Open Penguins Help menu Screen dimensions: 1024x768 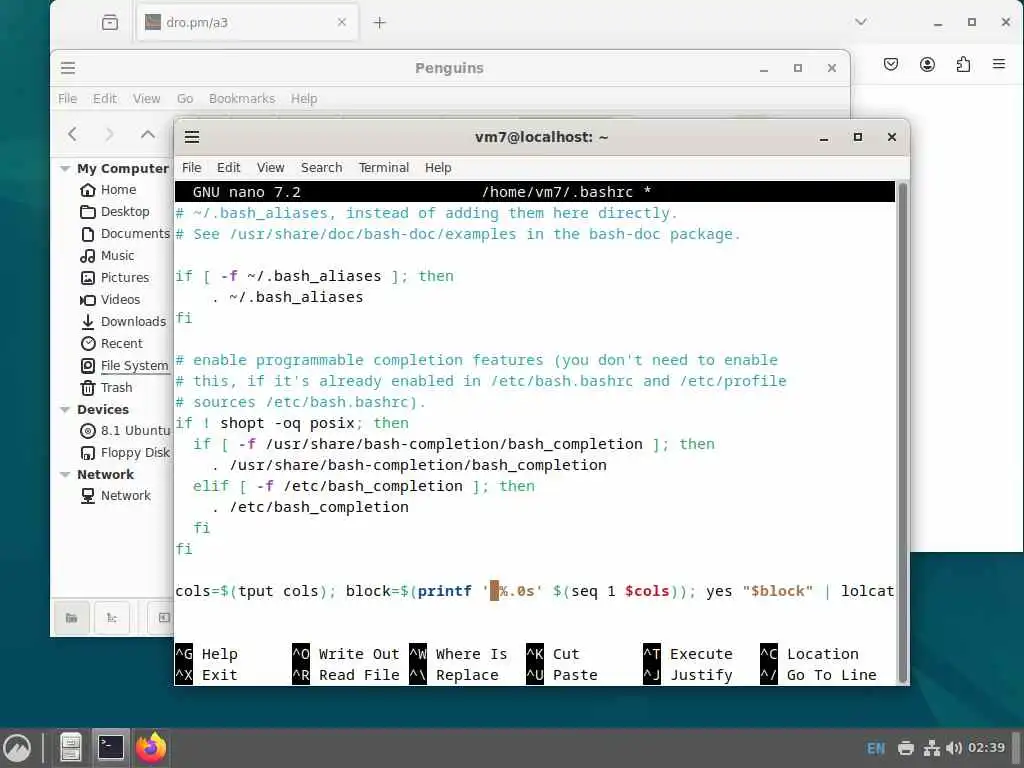pyautogui.click(x=304, y=99)
